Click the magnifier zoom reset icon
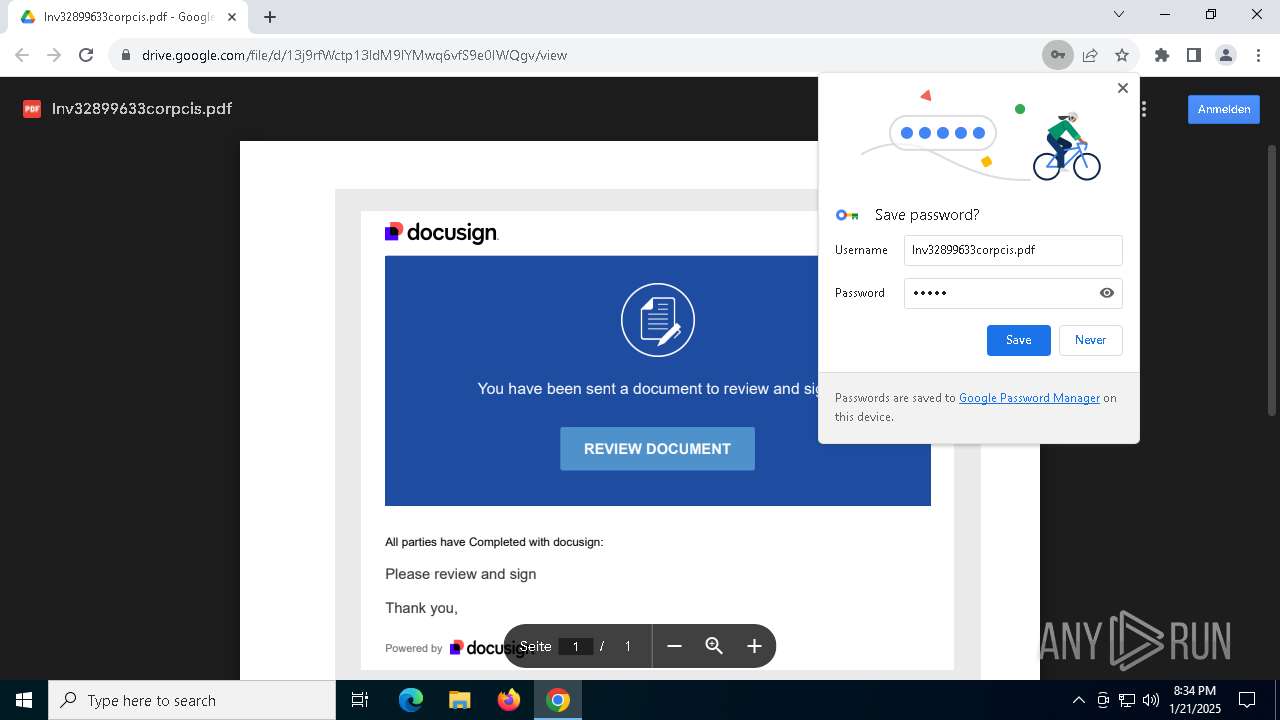Viewport: 1280px width, 720px height. [714, 646]
